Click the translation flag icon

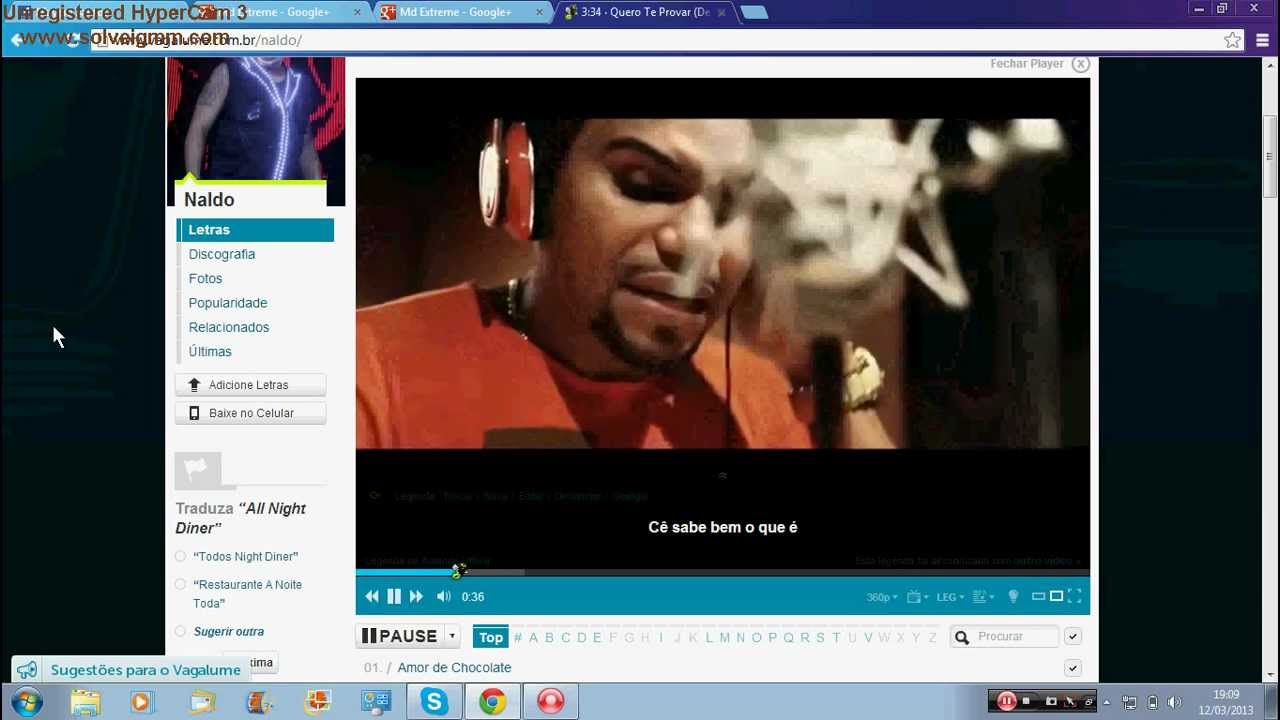pyautogui.click(x=198, y=469)
